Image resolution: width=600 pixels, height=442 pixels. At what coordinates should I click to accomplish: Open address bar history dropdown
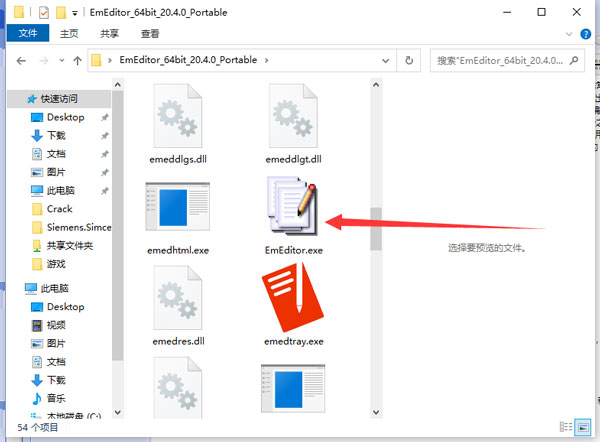coord(386,60)
